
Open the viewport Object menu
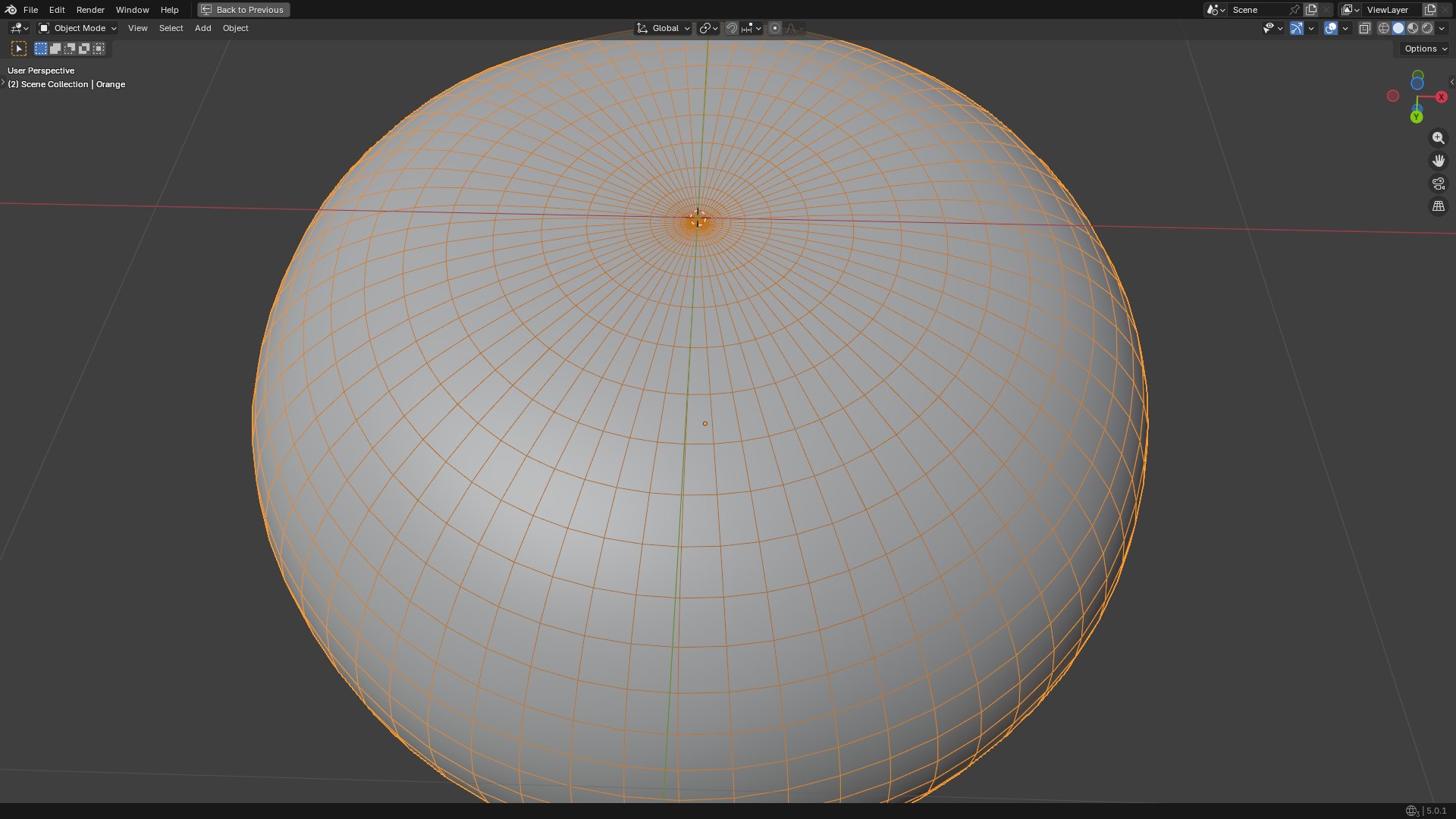coord(235,28)
